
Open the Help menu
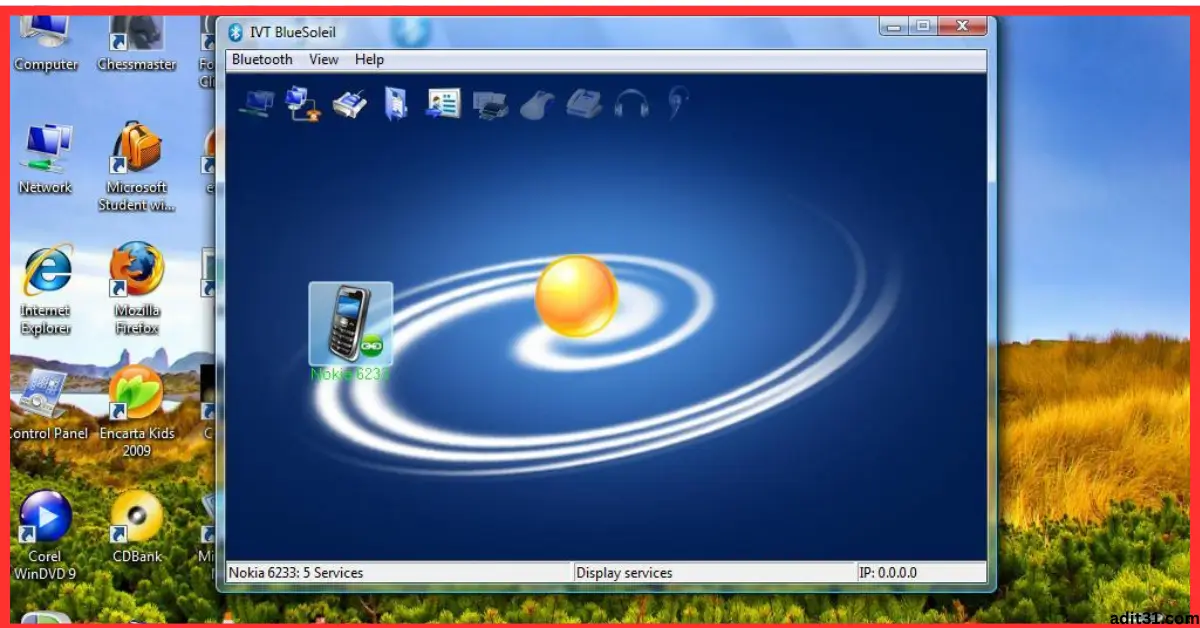(369, 59)
